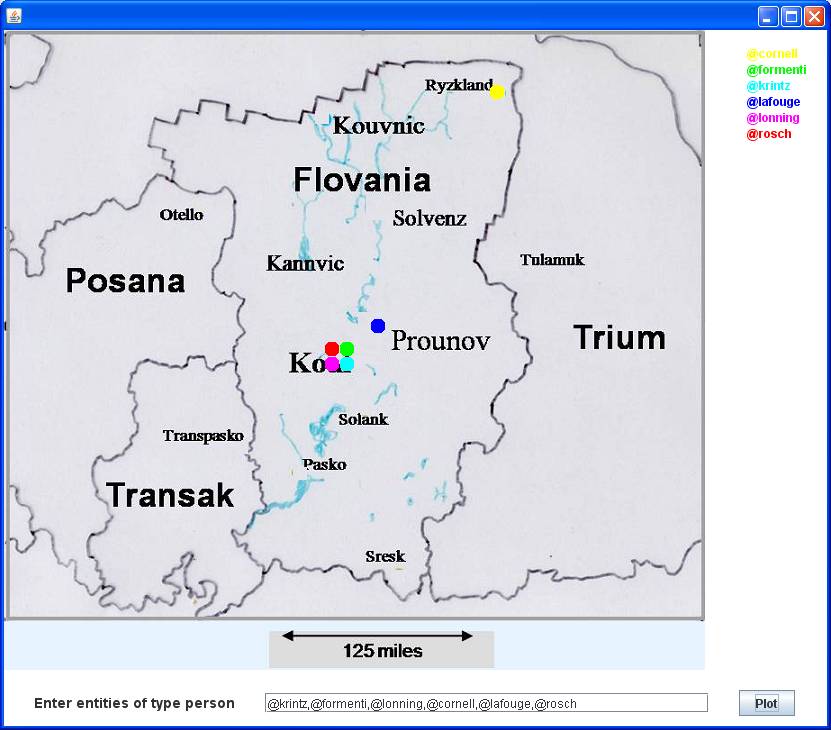Maximize the application window

[x=791, y=16]
